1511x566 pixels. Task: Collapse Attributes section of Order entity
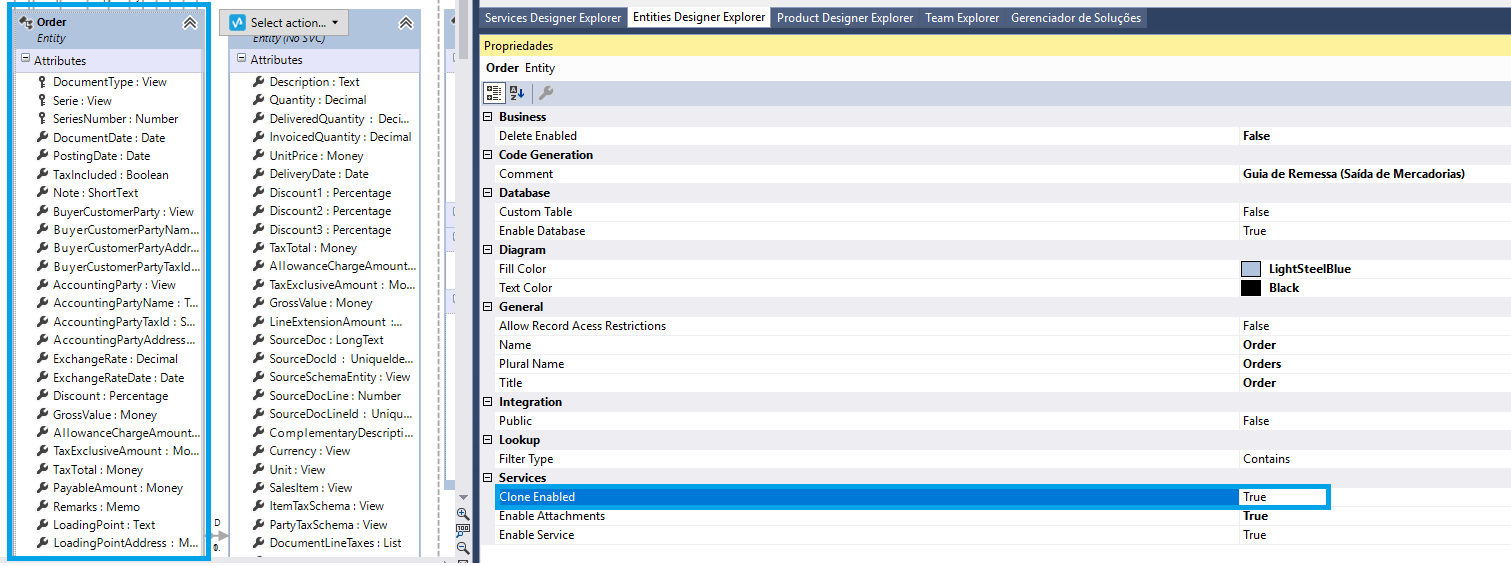(x=25, y=59)
